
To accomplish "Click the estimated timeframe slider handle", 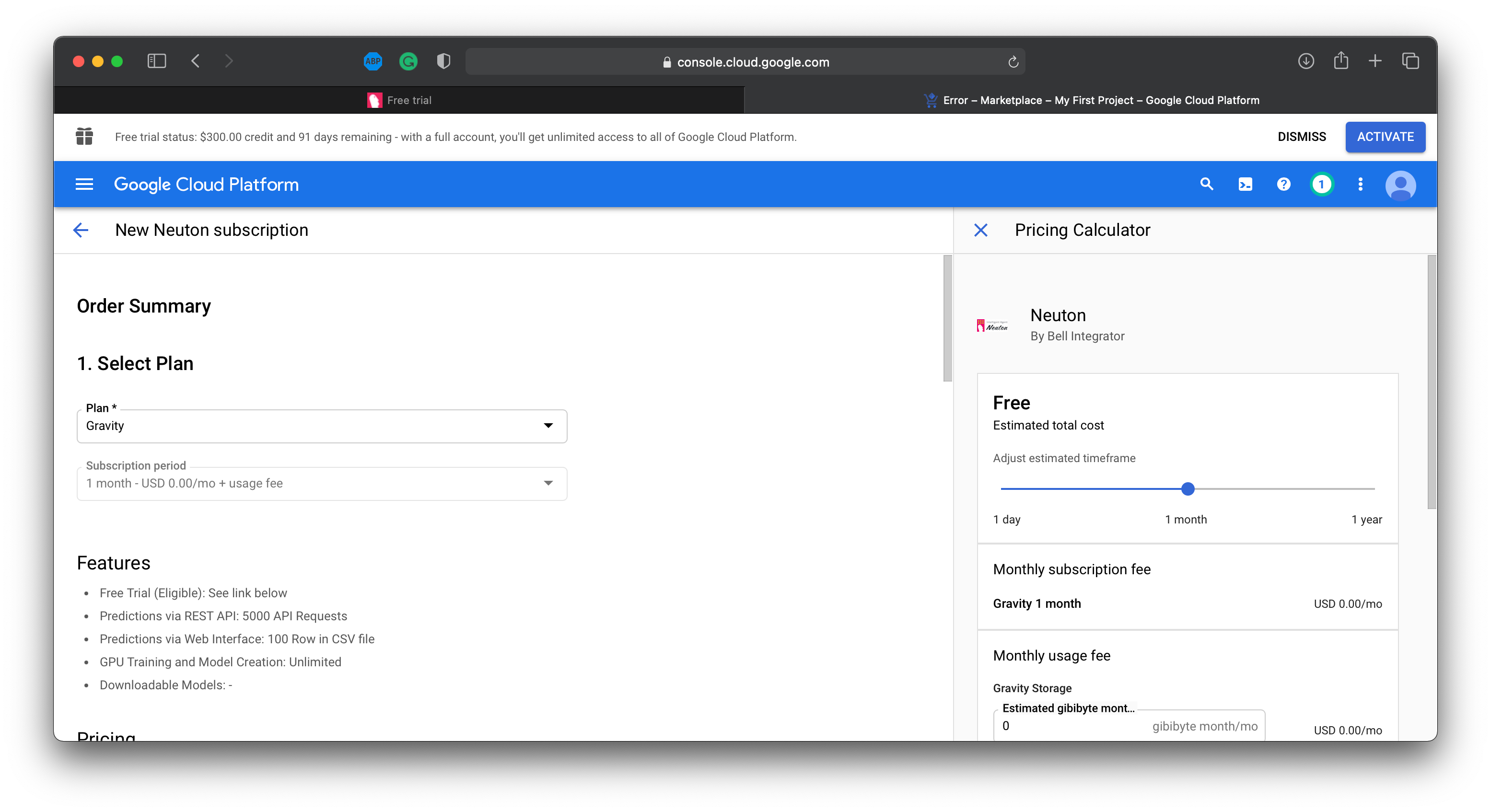I will 1188,489.
